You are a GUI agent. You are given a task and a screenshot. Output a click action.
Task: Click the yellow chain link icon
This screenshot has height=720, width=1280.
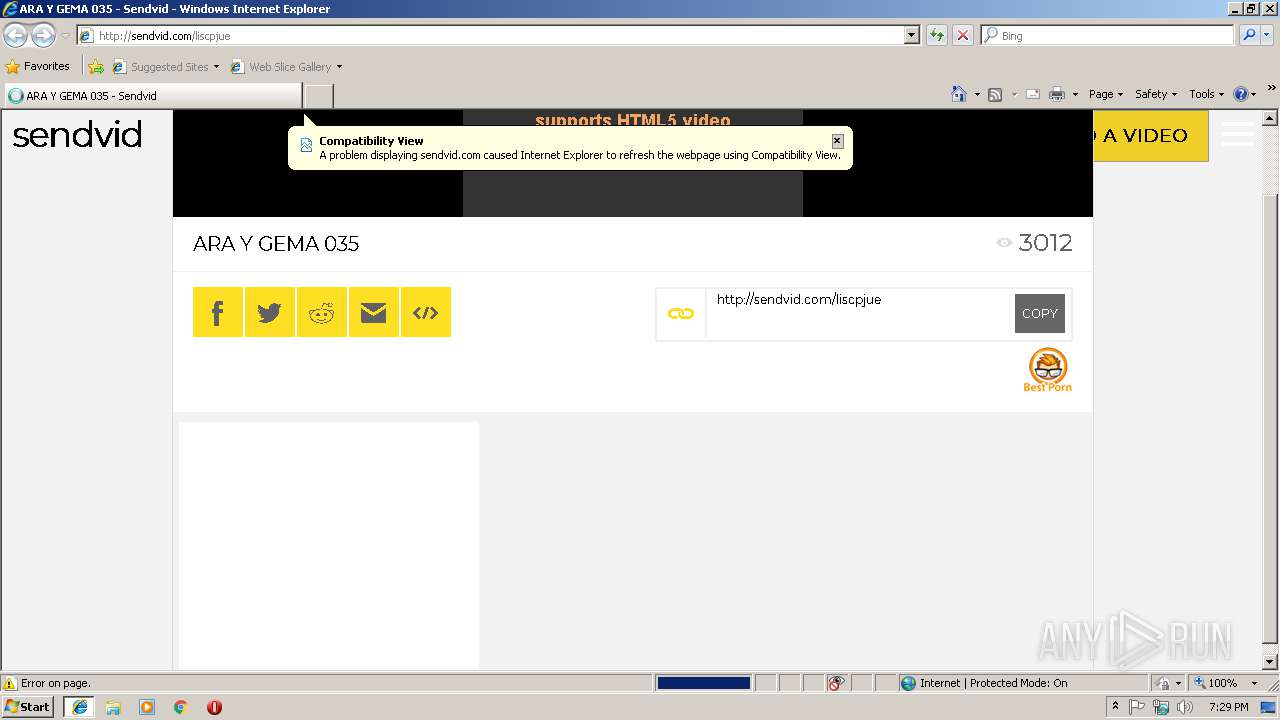click(x=681, y=314)
